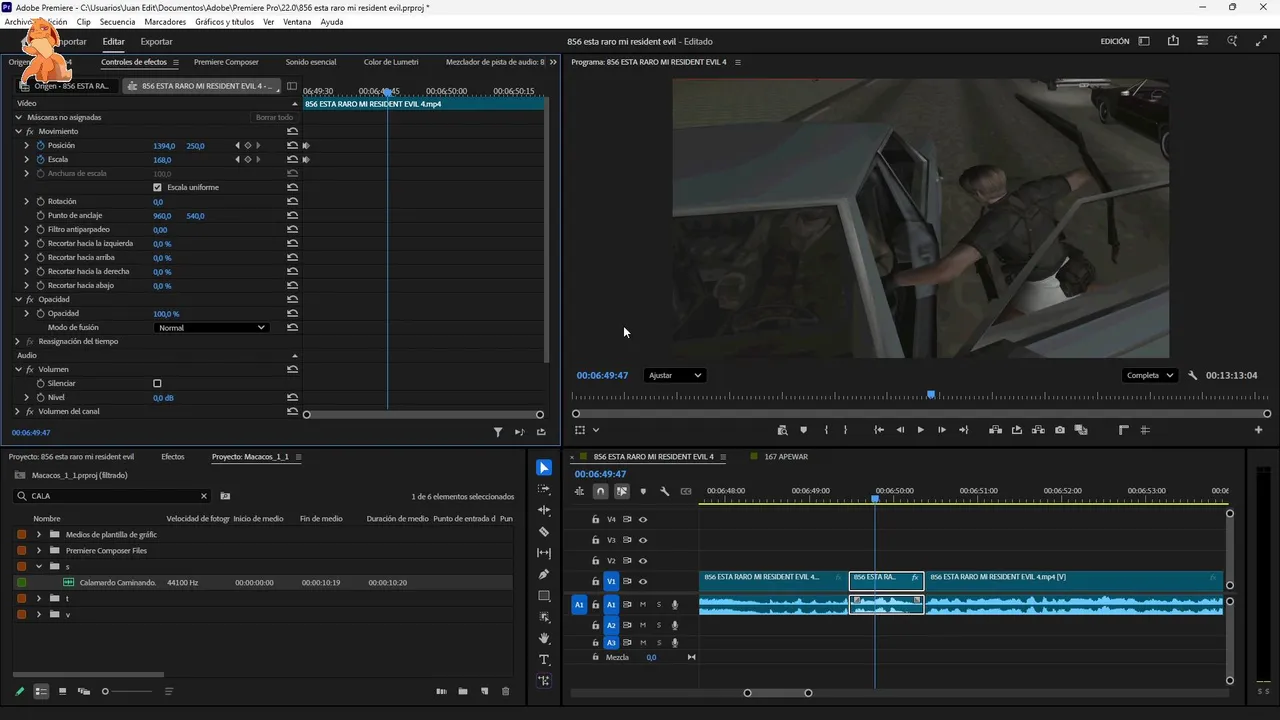Viewport: 1280px width, 720px height.
Task: Switch to Color de Lumetri tab
Action: pyautogui.click(x=391, y=62)
